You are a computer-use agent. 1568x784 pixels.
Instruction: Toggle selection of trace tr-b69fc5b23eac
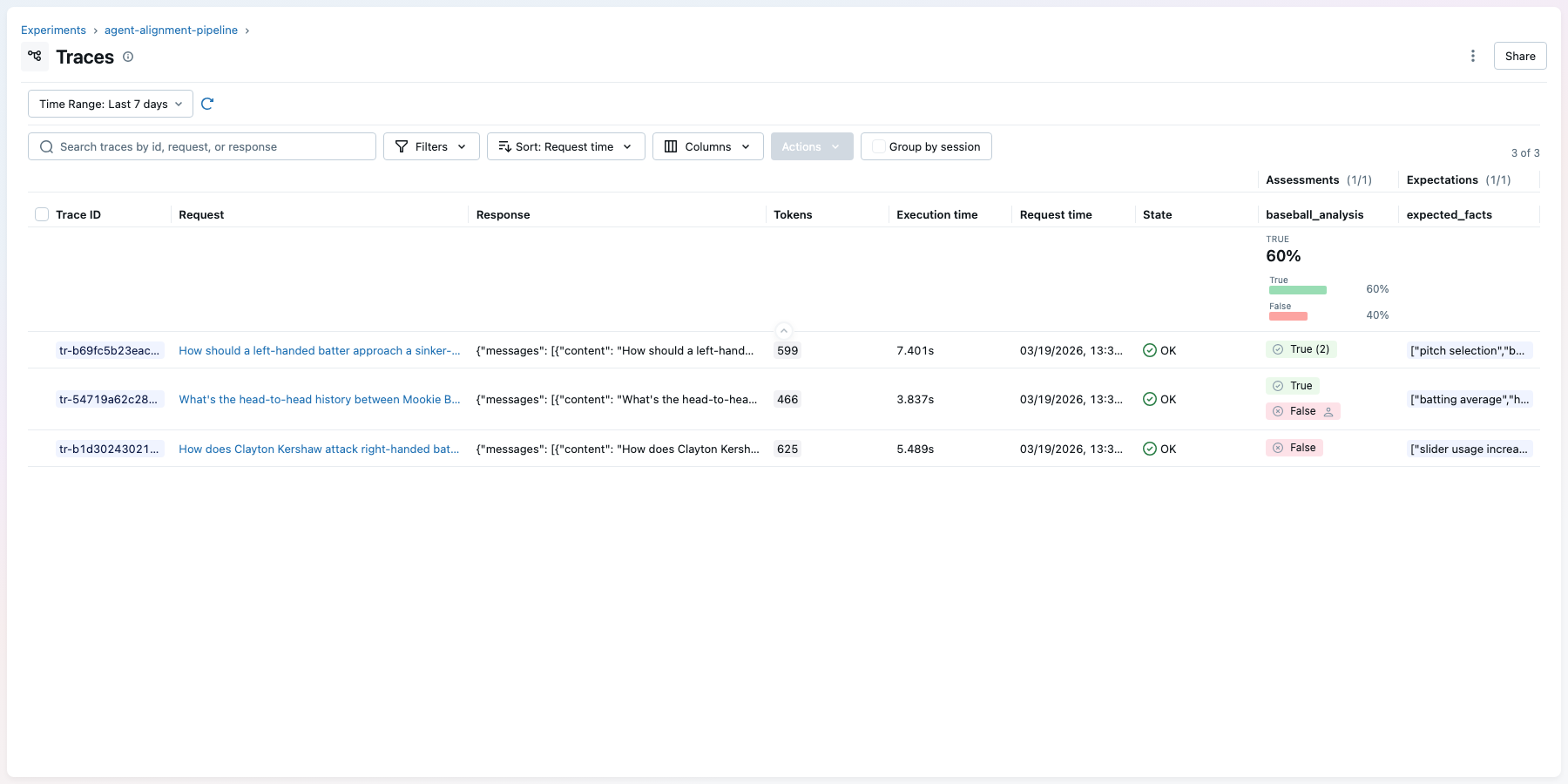tap(42, 350)
